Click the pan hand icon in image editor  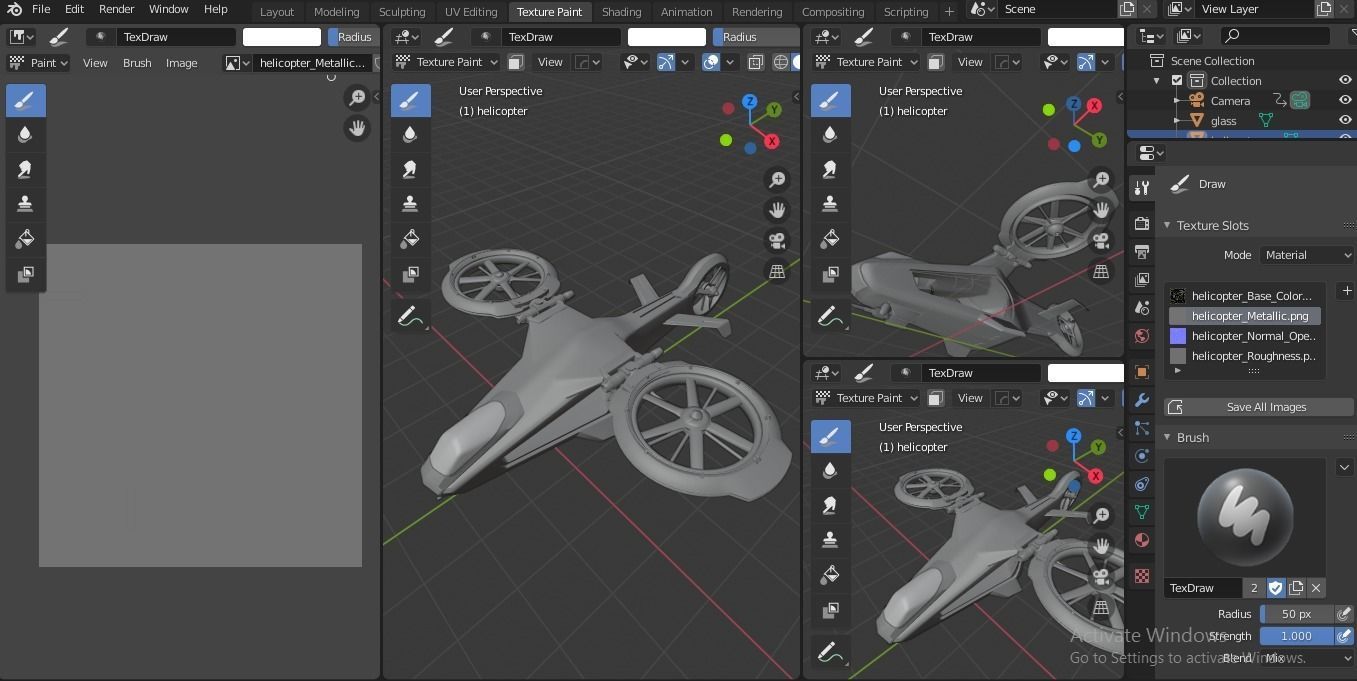pyautogui.click(x=357, y=128)
